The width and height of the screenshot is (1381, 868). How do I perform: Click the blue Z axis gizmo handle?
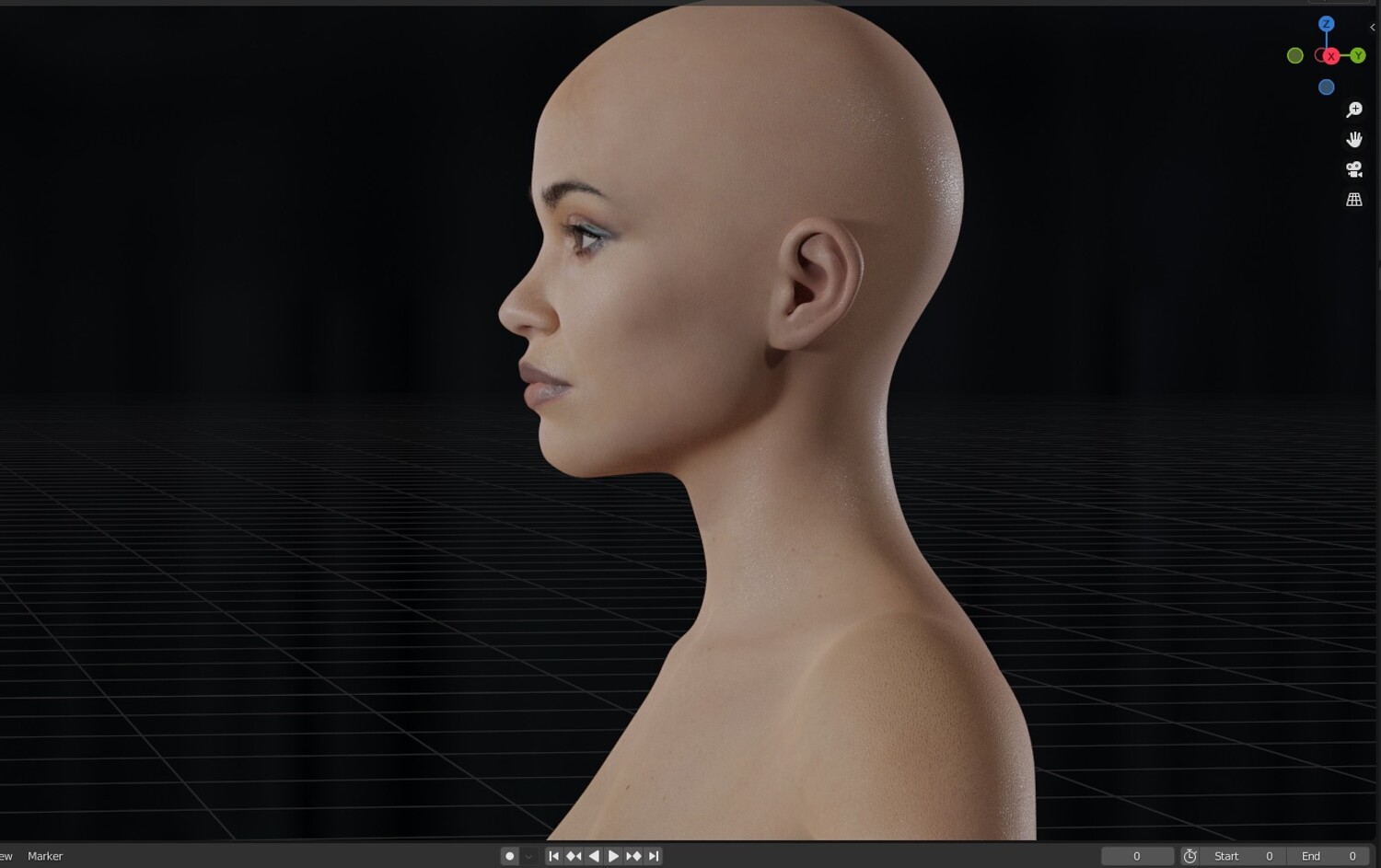[x=1326, y=24]
